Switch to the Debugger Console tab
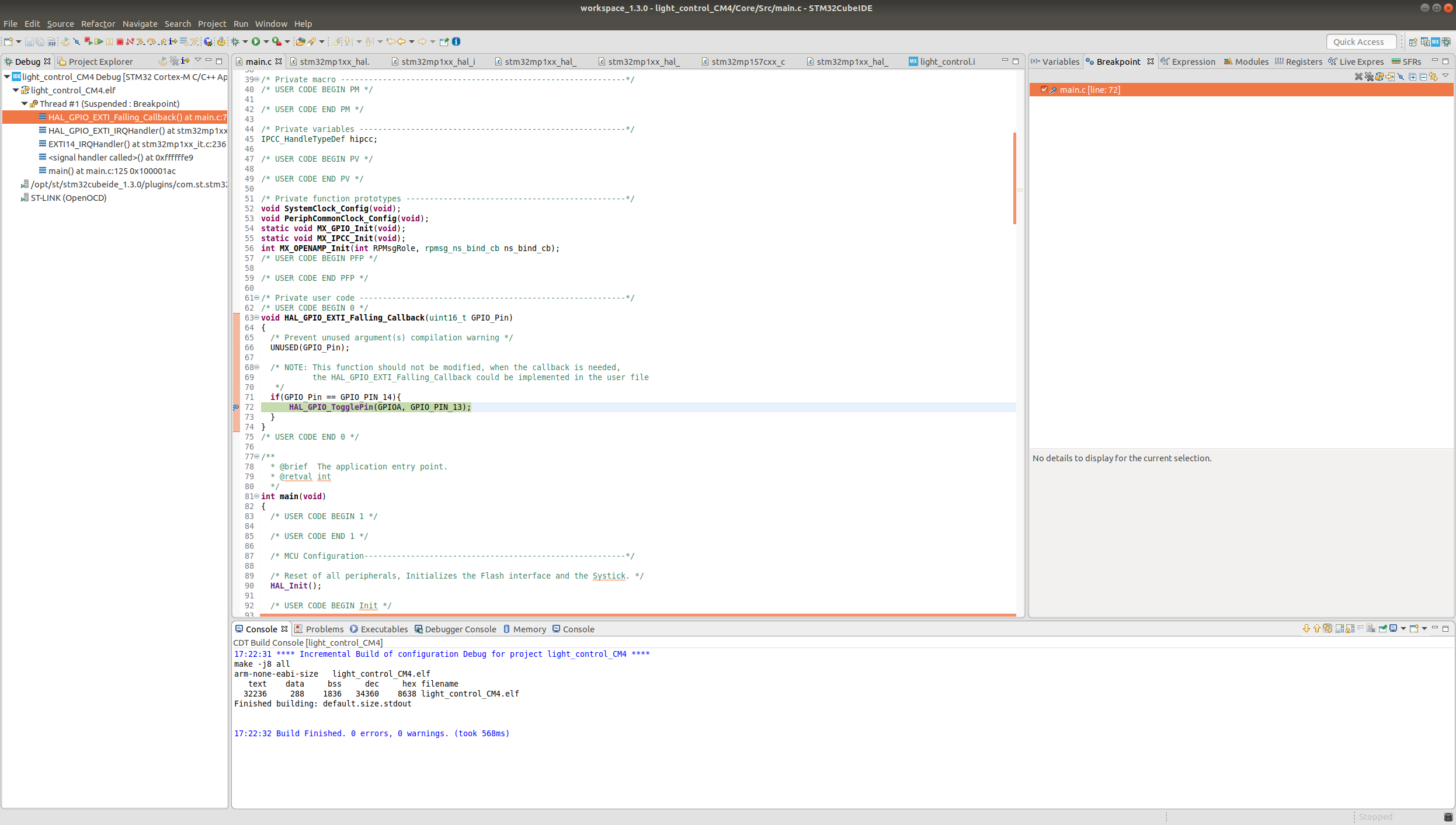Image resolution: width=1456 pixels, height=825 pixels. click(x=456, y=629)
